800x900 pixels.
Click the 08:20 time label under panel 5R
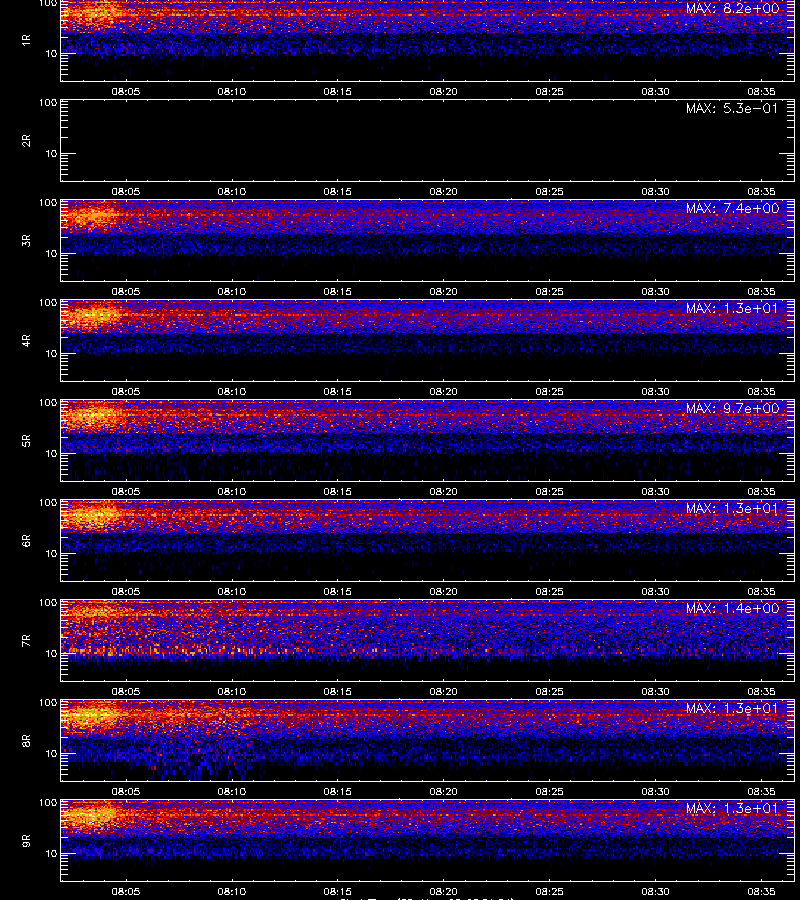pyautogui.click(x=444, y=491)
